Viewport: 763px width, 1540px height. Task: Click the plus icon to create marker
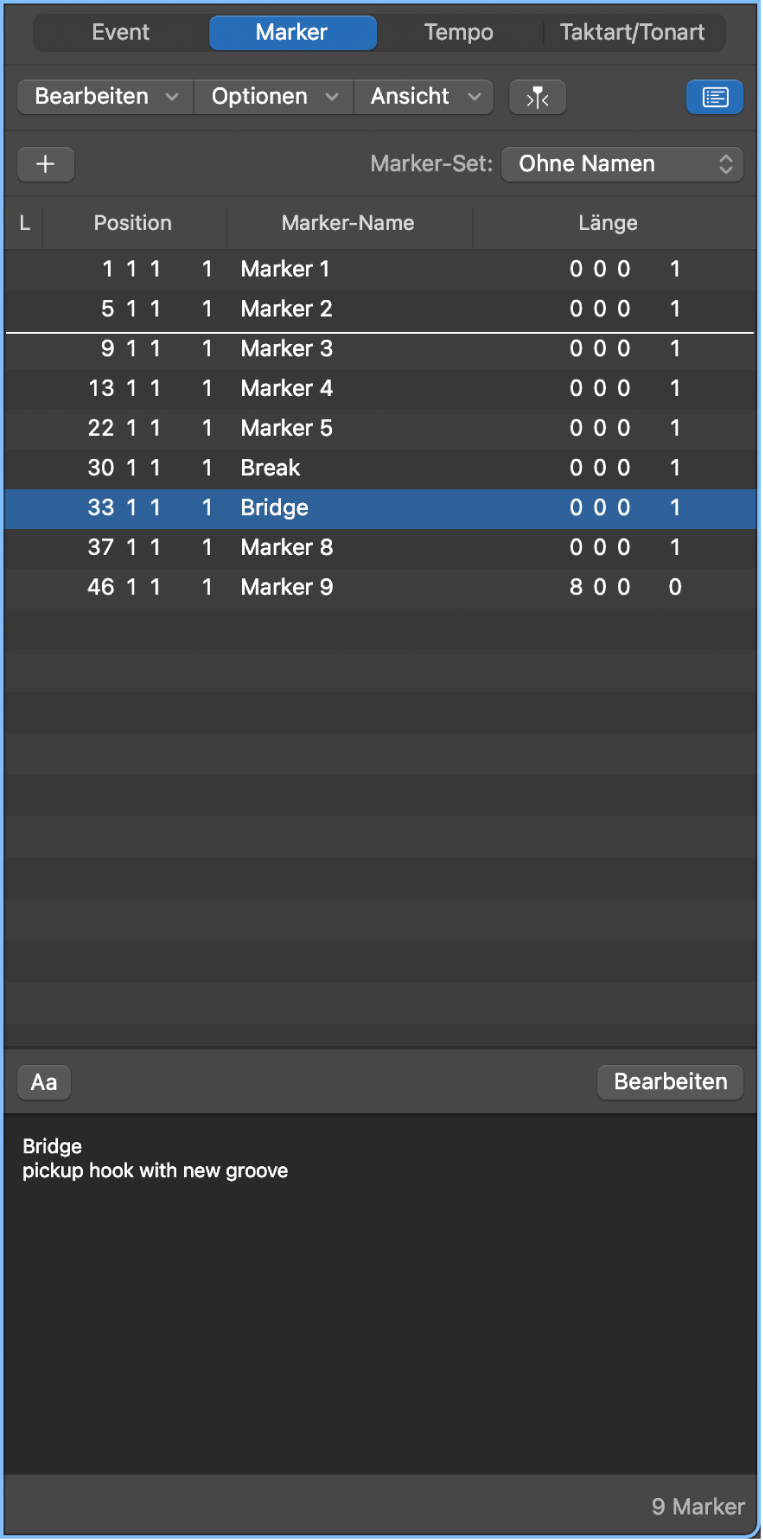pyautogui.click(x=45, y=164)
